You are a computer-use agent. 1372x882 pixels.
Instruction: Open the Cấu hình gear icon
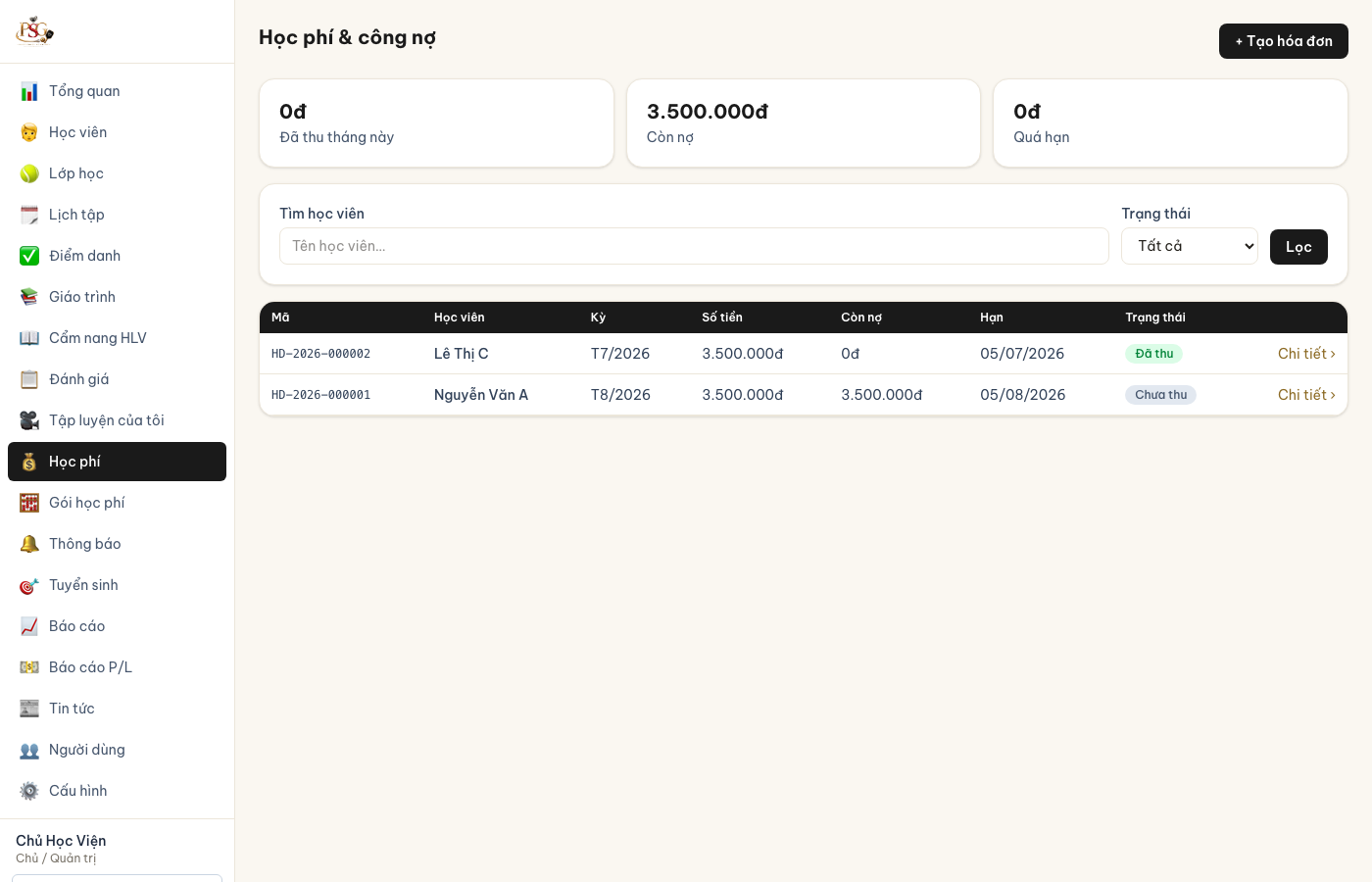pos(29,791)
